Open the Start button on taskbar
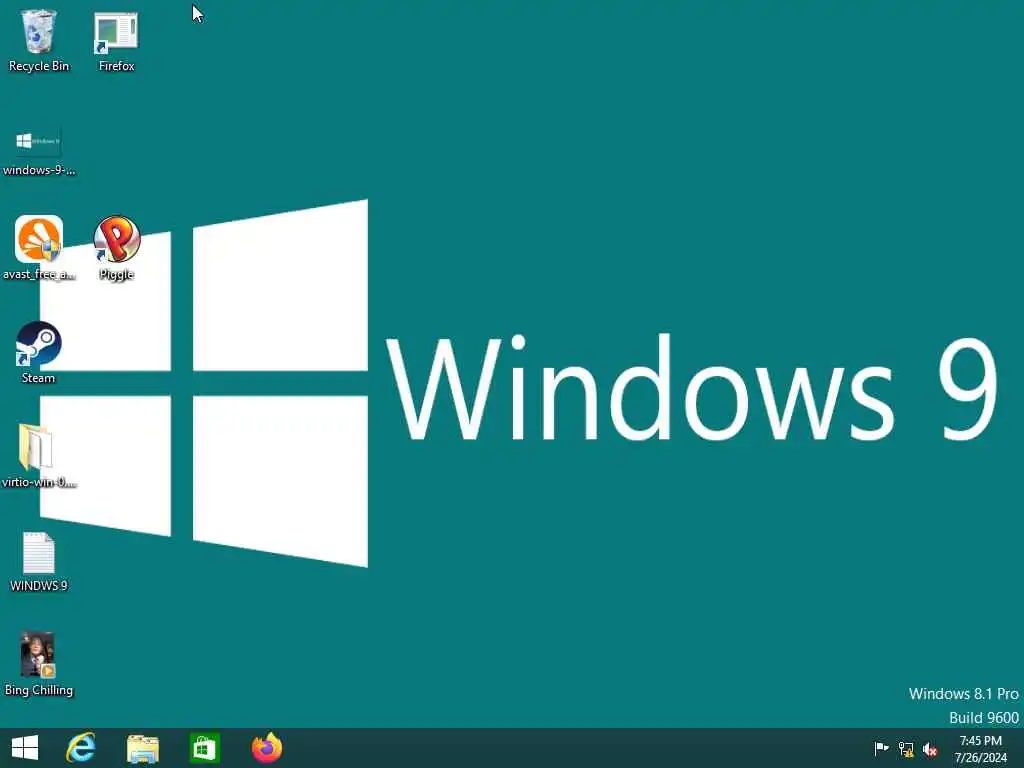Screen dimensions: 1024x768 pyautogui.click(x=25, y=748)
